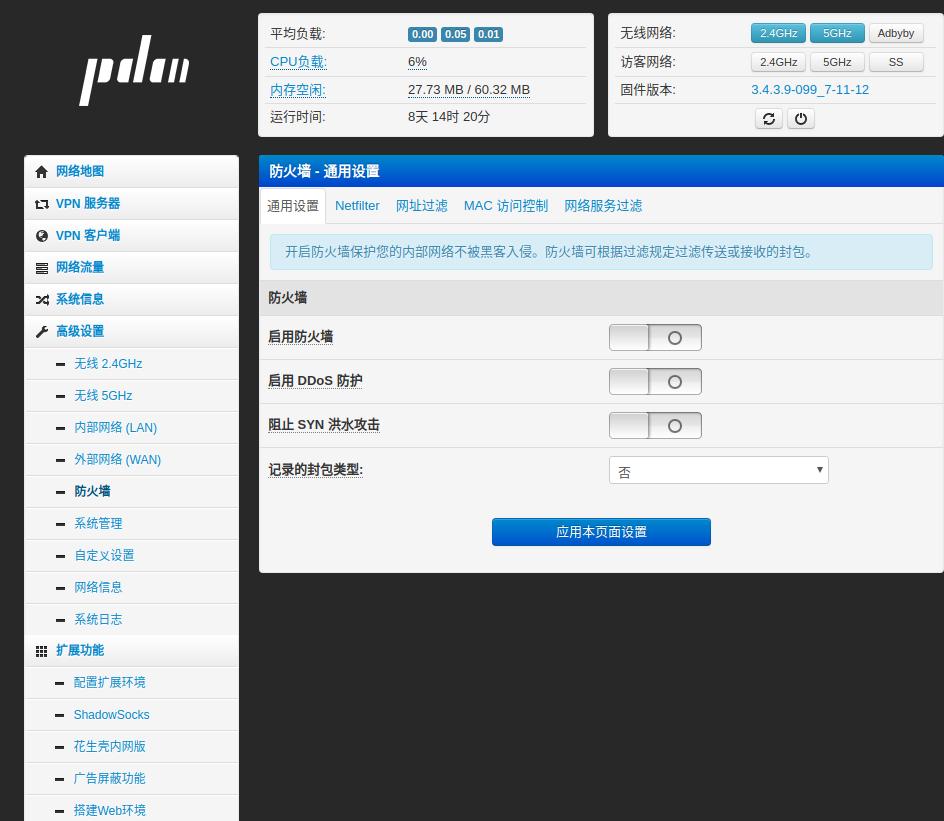Select 防火墙 in the sidebar

tap(131, 491)
